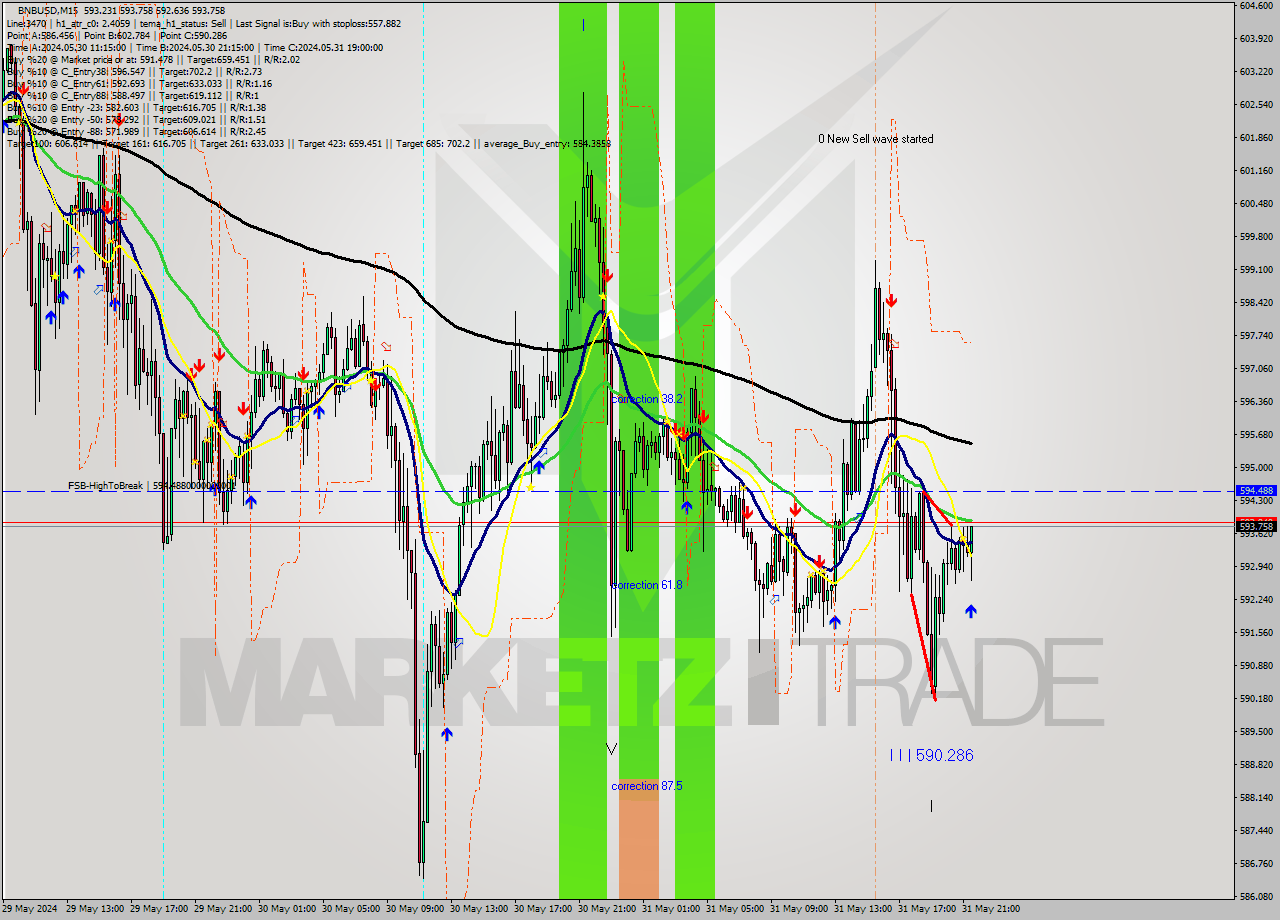Click the '30 May 09:00' time axis label
This screenshot has height=920, width=1280.
tap(415, 909)
